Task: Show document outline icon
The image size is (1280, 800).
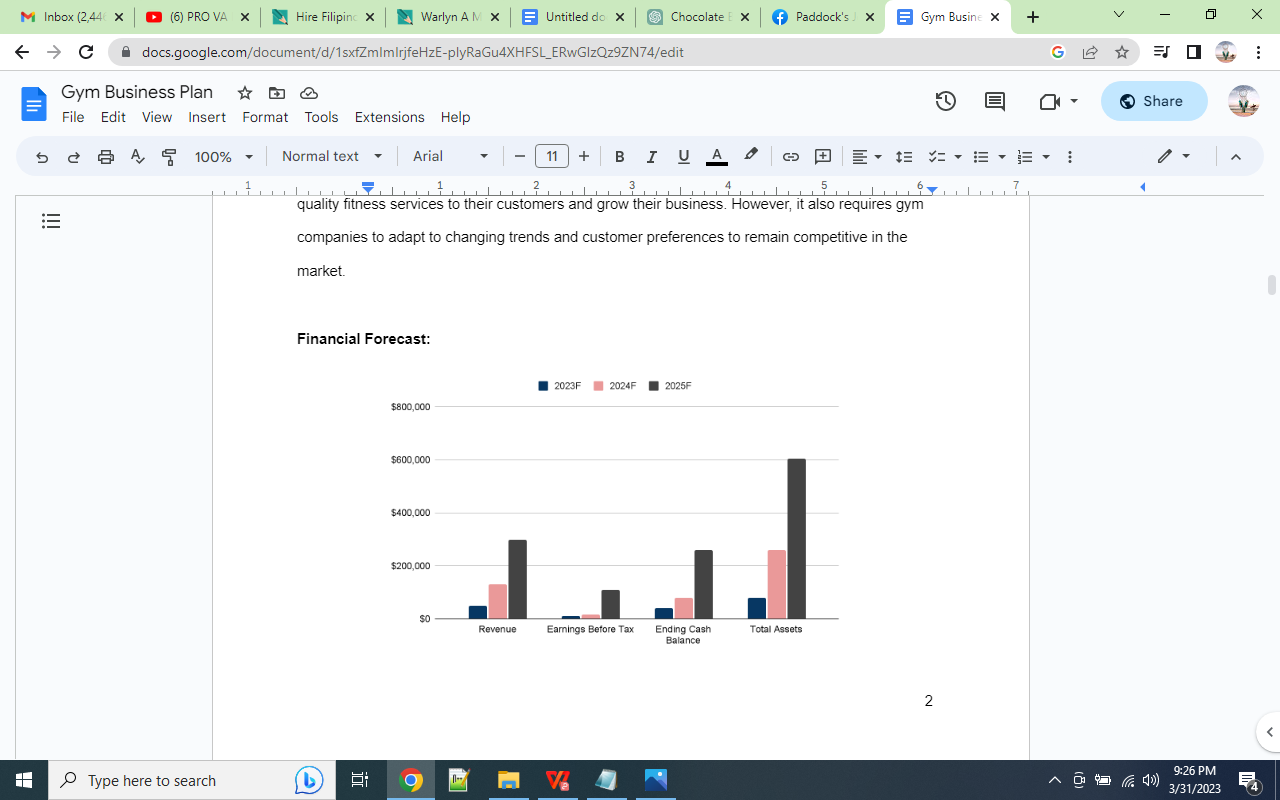Action: (51, 221)
